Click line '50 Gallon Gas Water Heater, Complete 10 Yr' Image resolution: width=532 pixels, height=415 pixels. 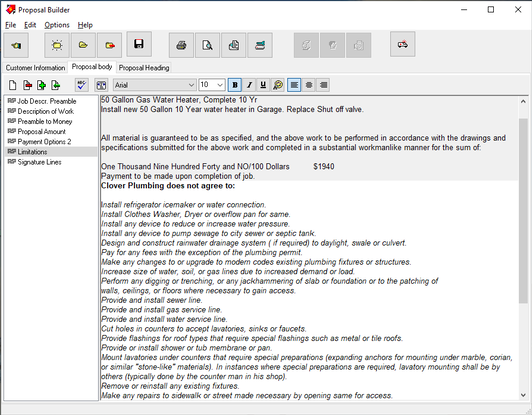pos(179,100)
